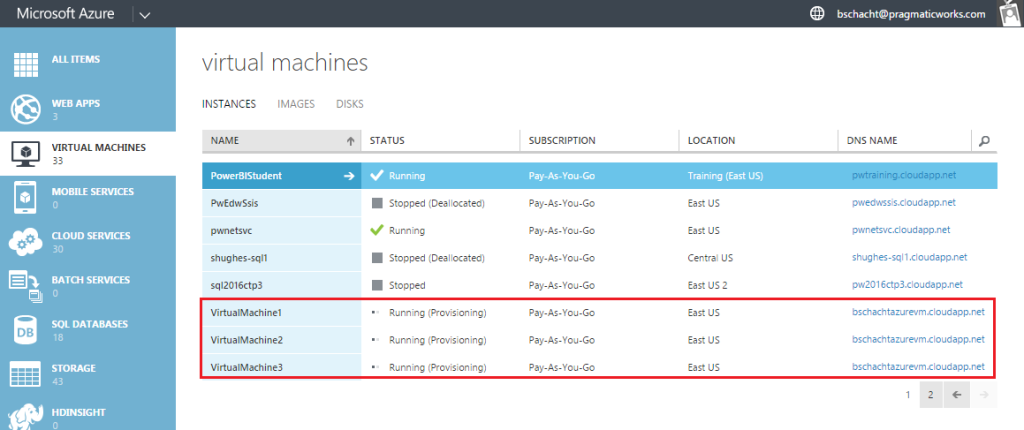
Task: Select the VirtualMachine2 row
Action: 247,340
